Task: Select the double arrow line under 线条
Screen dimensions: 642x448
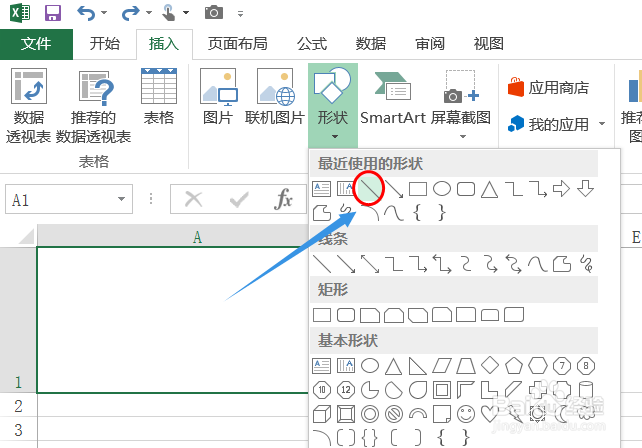Action: 370,264
